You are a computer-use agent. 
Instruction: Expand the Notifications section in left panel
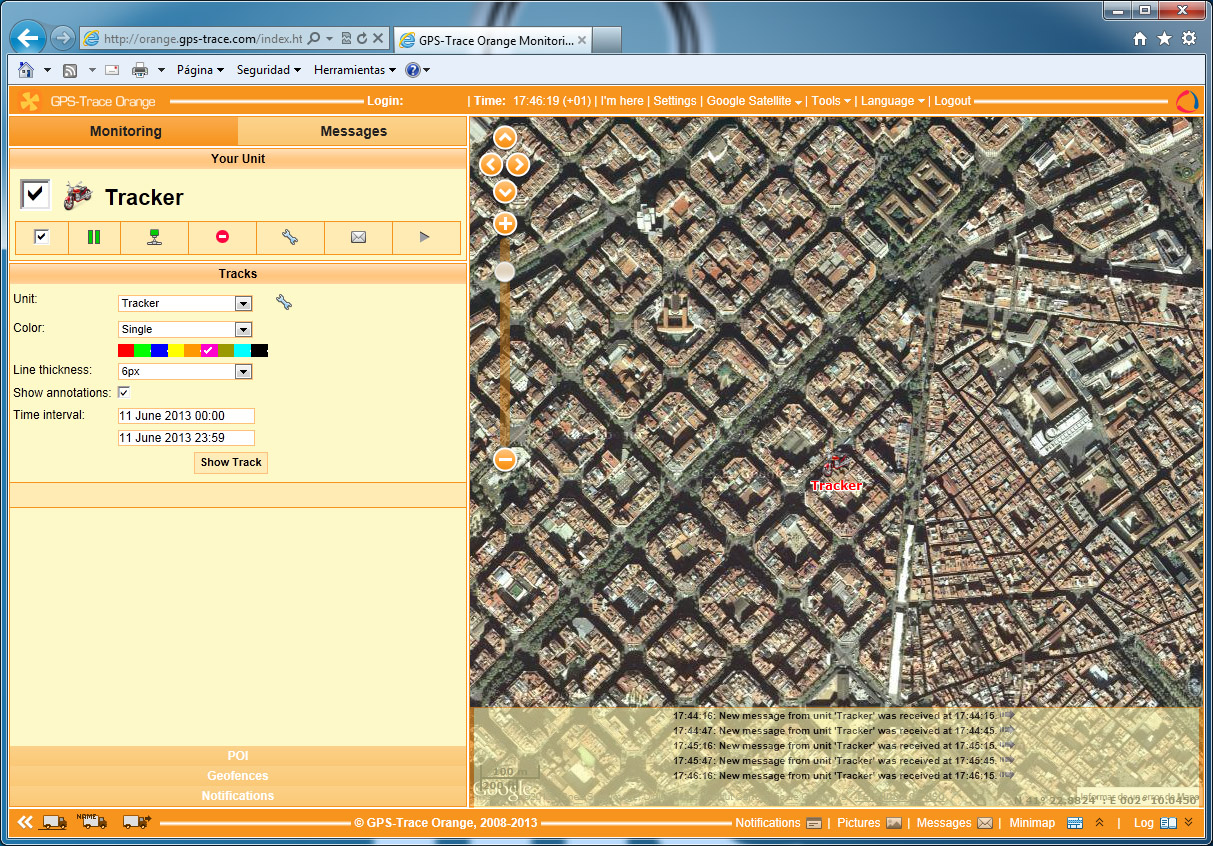238,796
